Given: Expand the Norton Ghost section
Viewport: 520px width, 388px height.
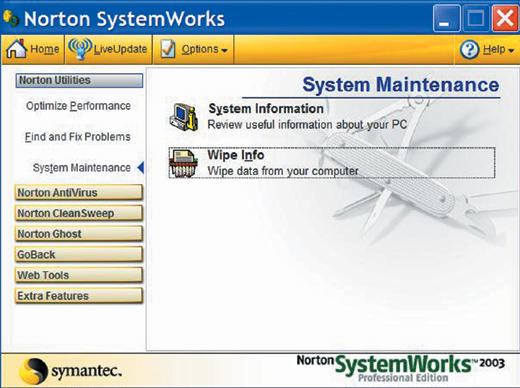Looking at the screenshot, I should pos(79,234).
